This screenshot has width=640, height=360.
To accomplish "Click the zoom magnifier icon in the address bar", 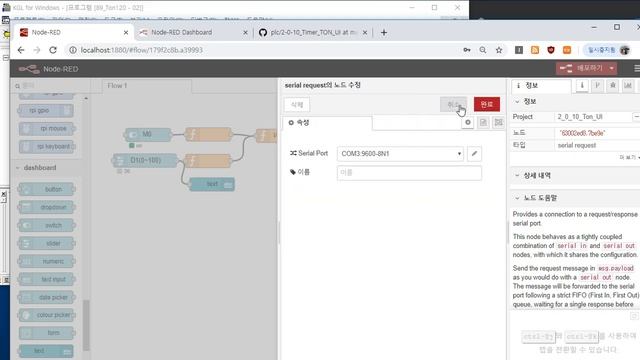I will 483,50.
